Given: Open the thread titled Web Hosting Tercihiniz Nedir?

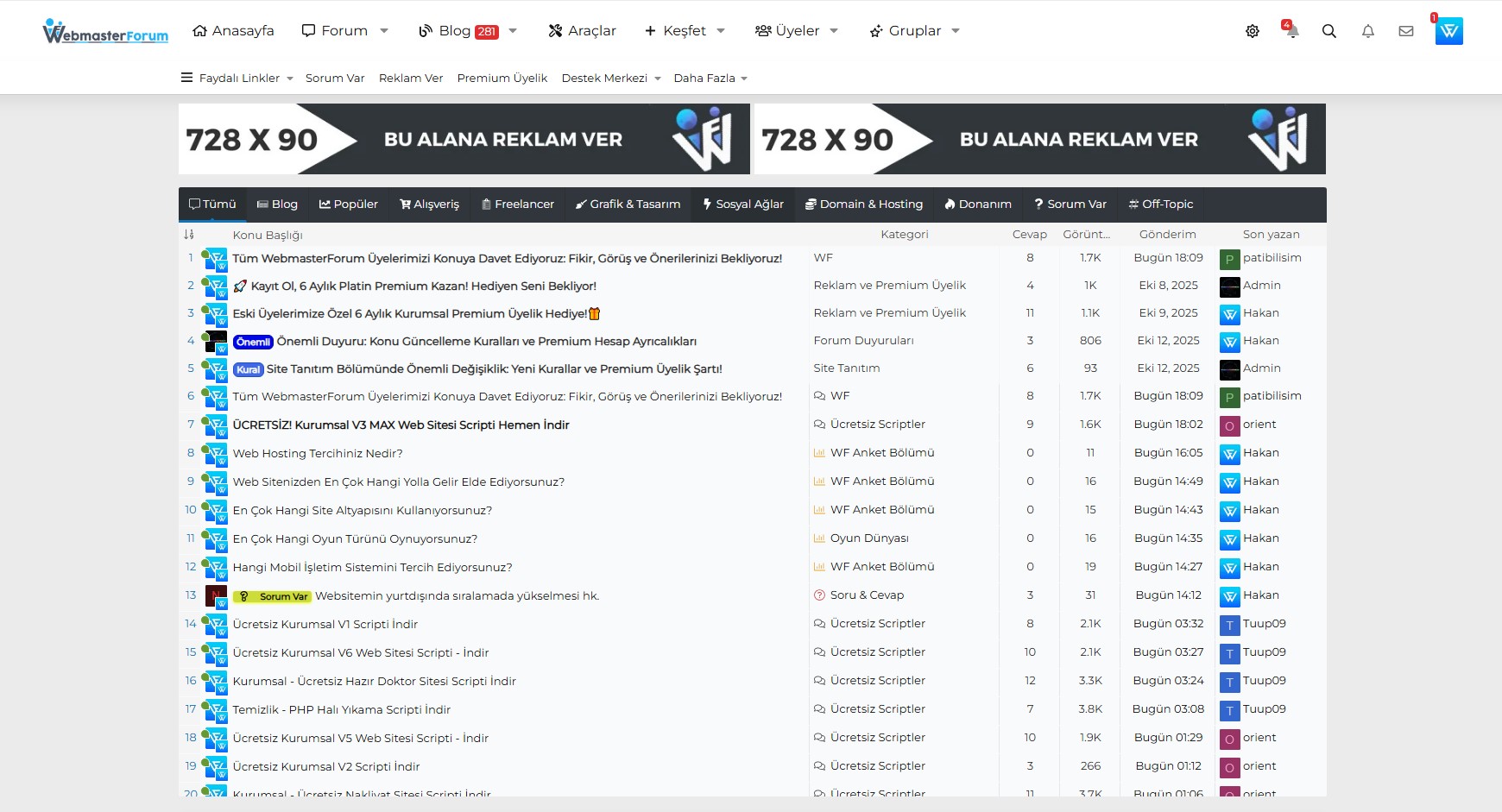Looking at the screenshot, I should pos(317,452).
